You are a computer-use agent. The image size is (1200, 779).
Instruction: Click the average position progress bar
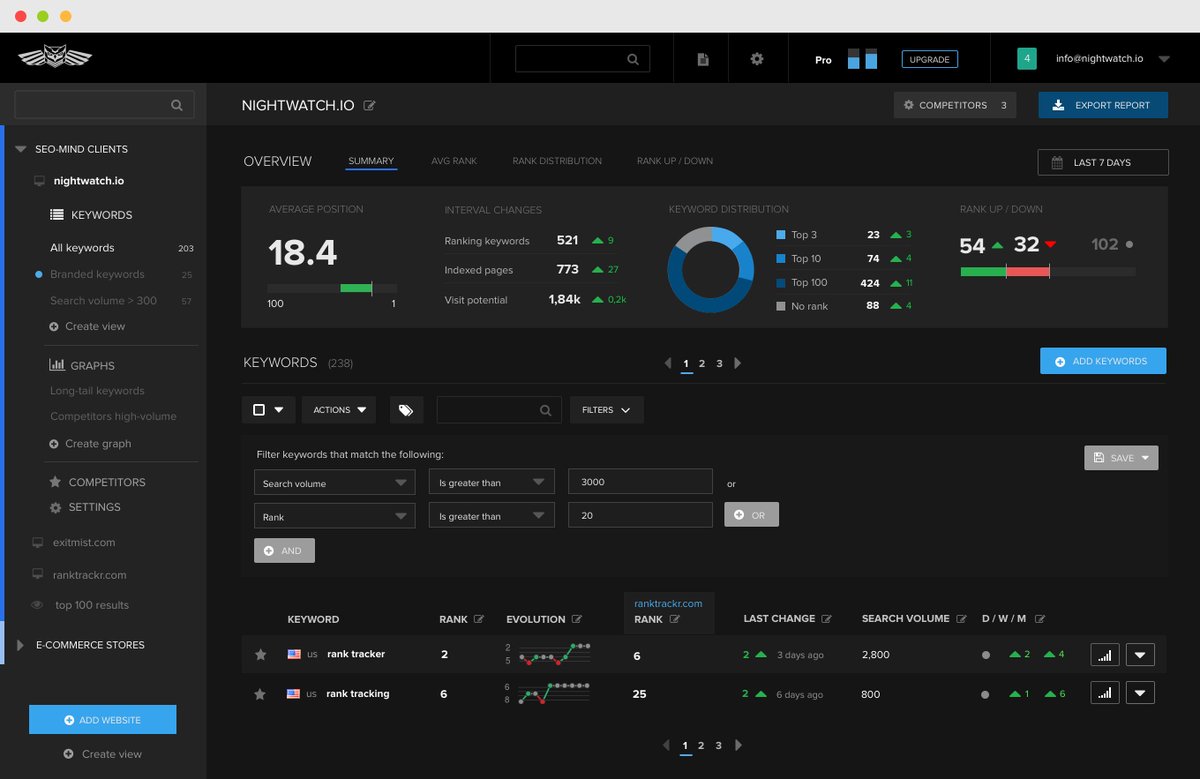[x=331, y=288]
